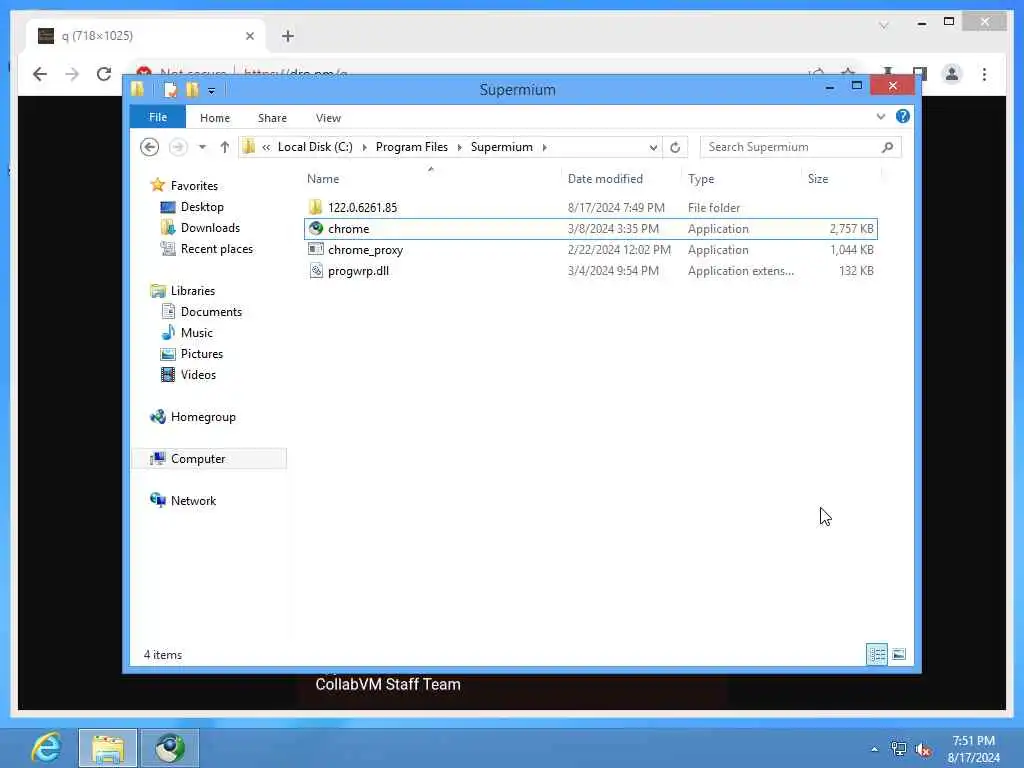
Task: Open the Videos library
Action: 198,374
